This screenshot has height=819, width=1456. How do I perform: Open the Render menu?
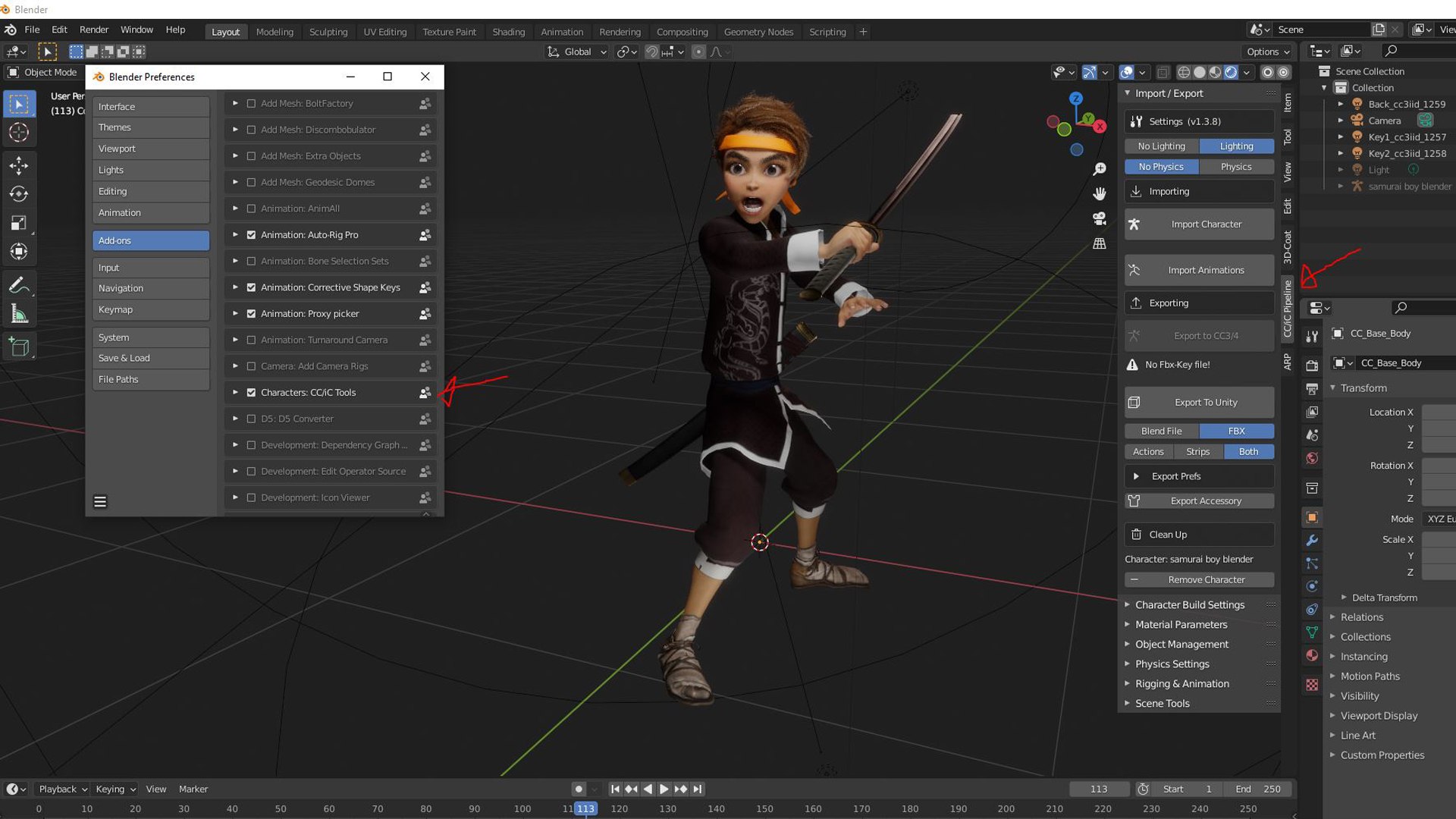94,30
